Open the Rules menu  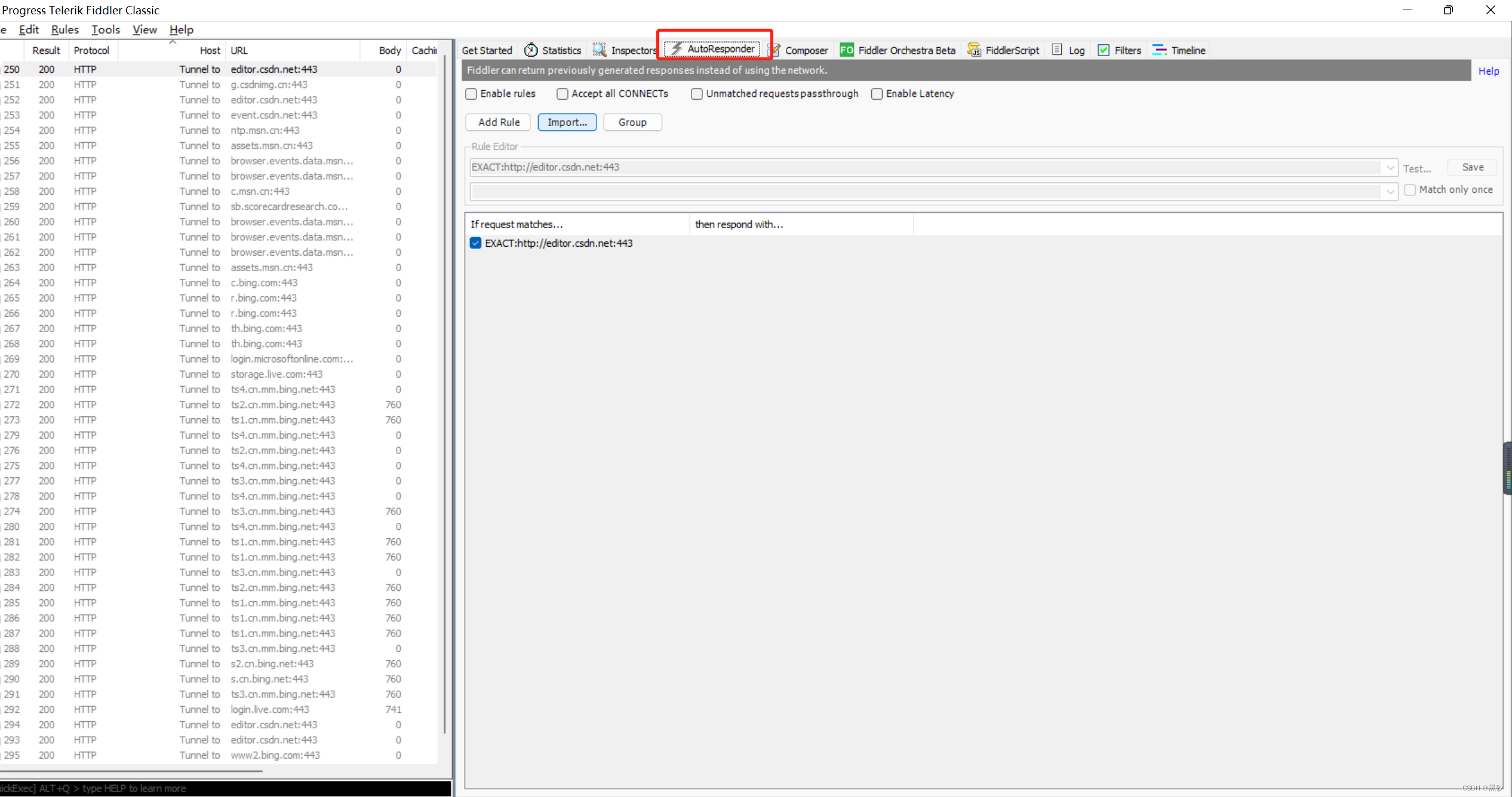tap(64, 30)
